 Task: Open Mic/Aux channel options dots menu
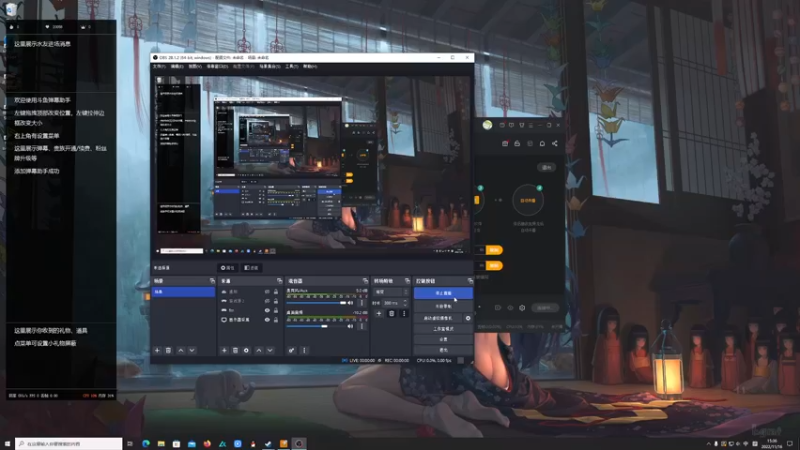362,303
